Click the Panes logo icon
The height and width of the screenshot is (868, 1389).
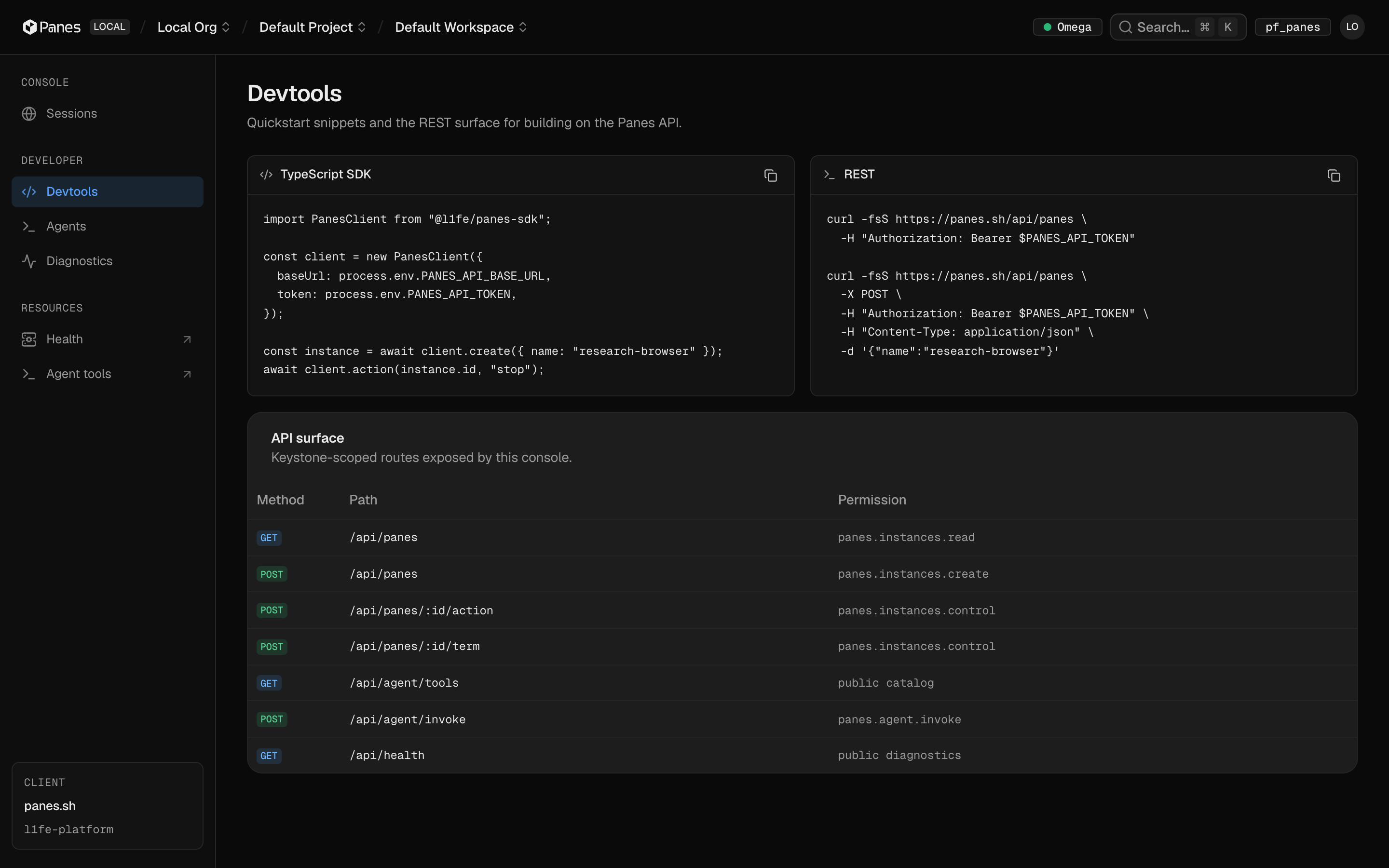(30, 27)
